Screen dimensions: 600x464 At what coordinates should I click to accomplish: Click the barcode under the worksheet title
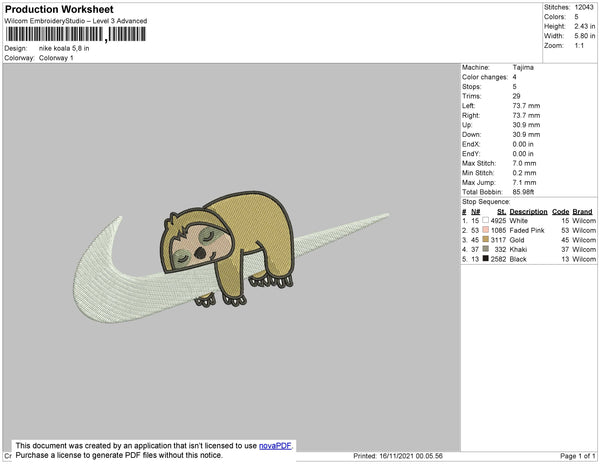75,34
